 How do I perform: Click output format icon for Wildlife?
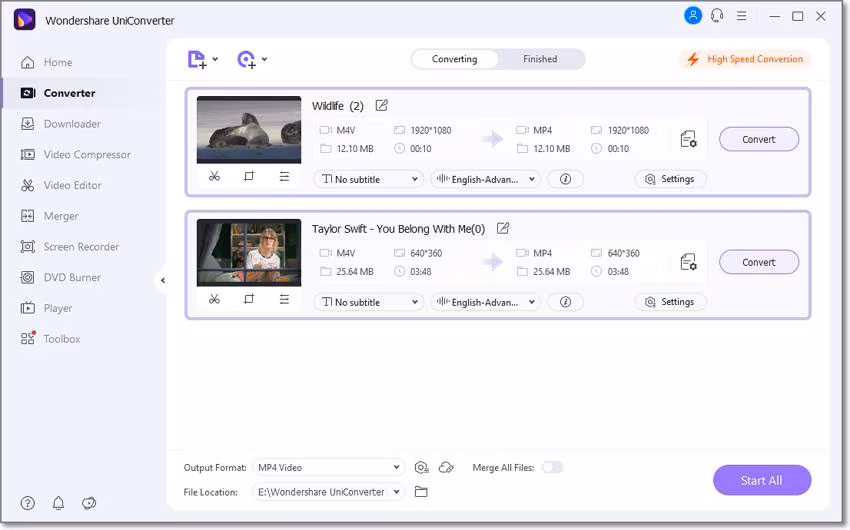coord(688,139)
